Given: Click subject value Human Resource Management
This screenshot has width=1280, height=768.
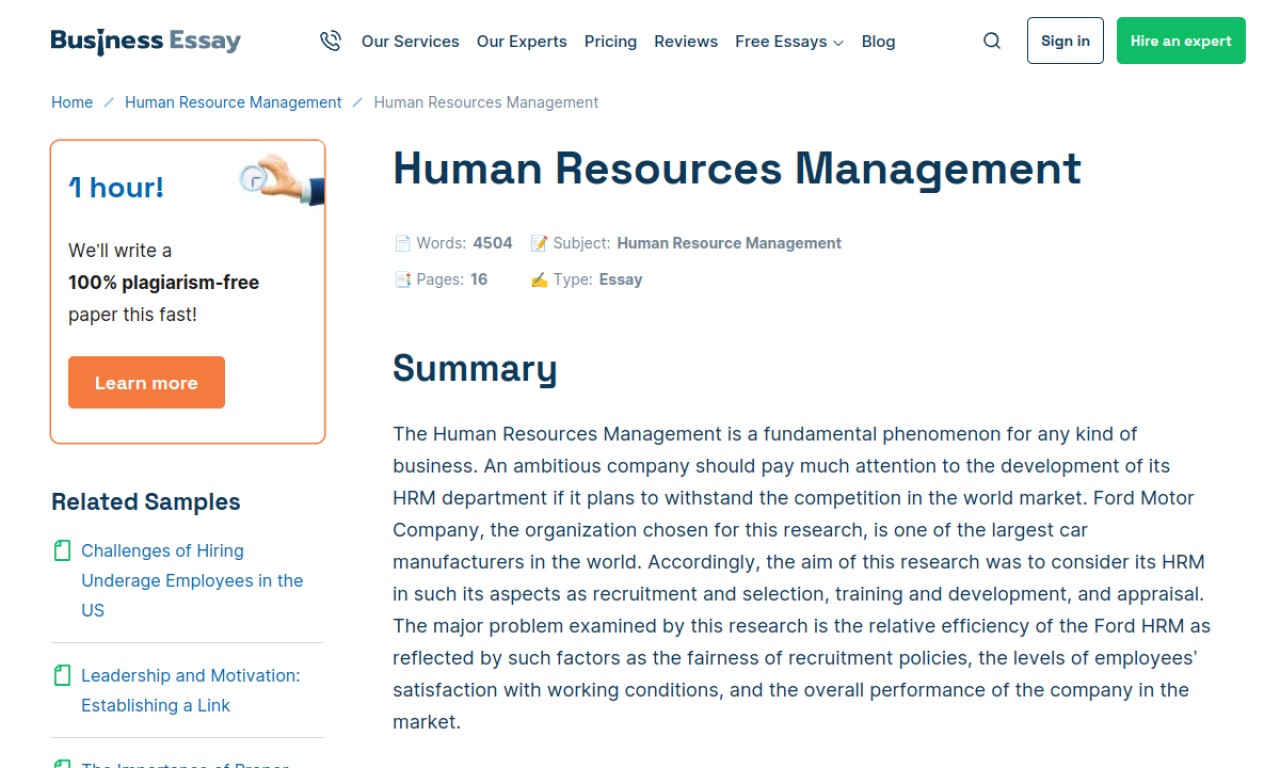Looking at the screenshot, I should tap(729, 243).
